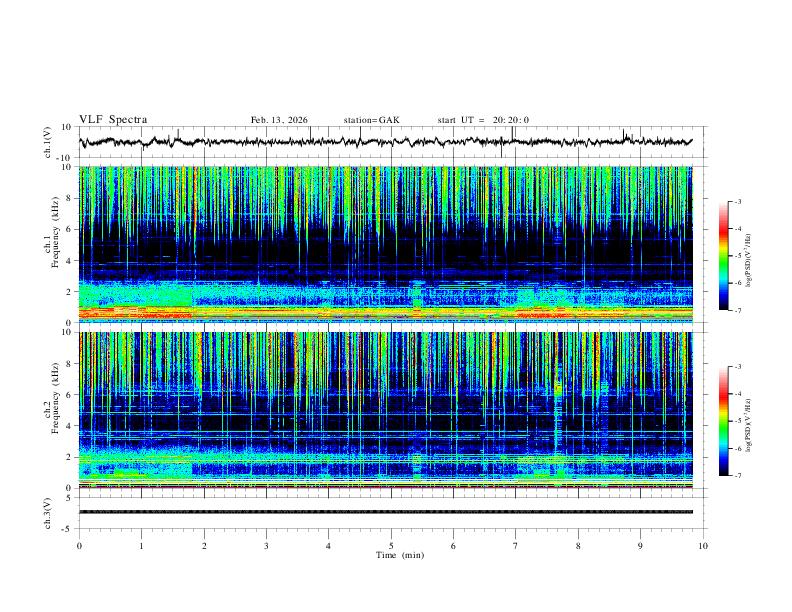Click the time axis tick label "6"
This screenshot has height=612, width=792.
point(454,546)
